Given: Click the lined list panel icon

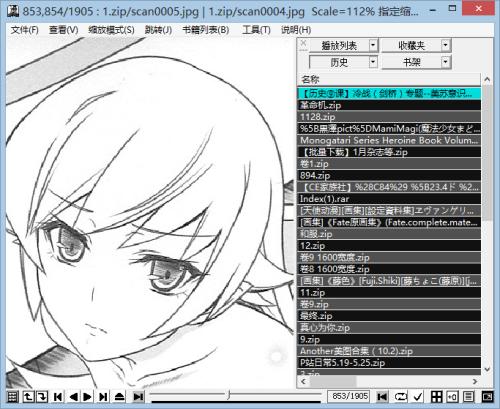Looking at the screenshot, I should (468, 397).
